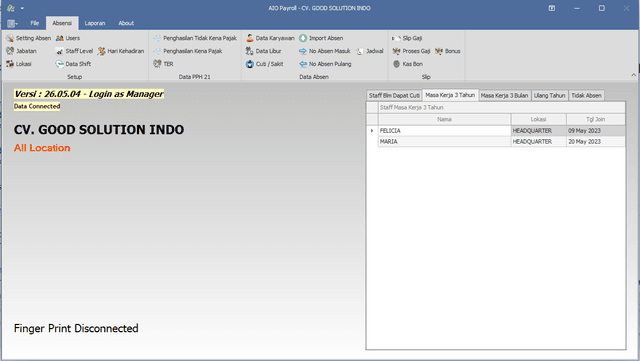Sort by the Lokasi column header
Viewport: 640px width, 361px height.
538,119
